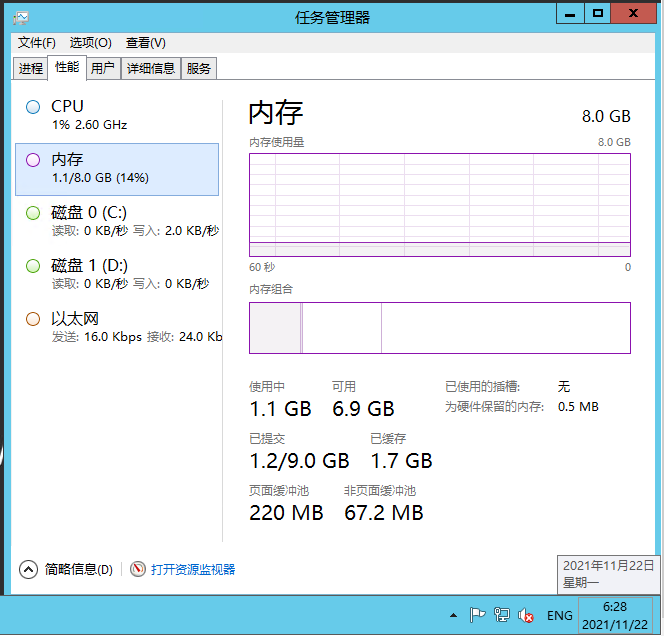The width and height of the screenshot is (664, 636).
Task: Click the Task Manager icon in title bar
Action: coord(21,17)
